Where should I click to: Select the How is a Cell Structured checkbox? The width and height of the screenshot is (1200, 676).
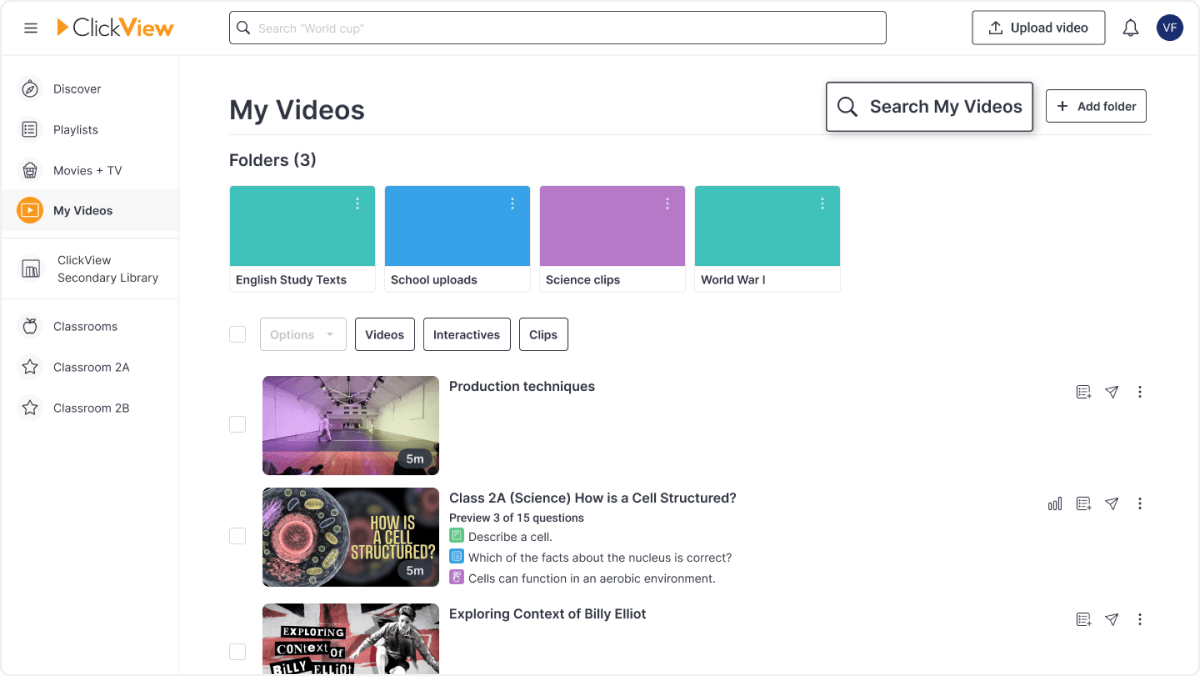237,536
